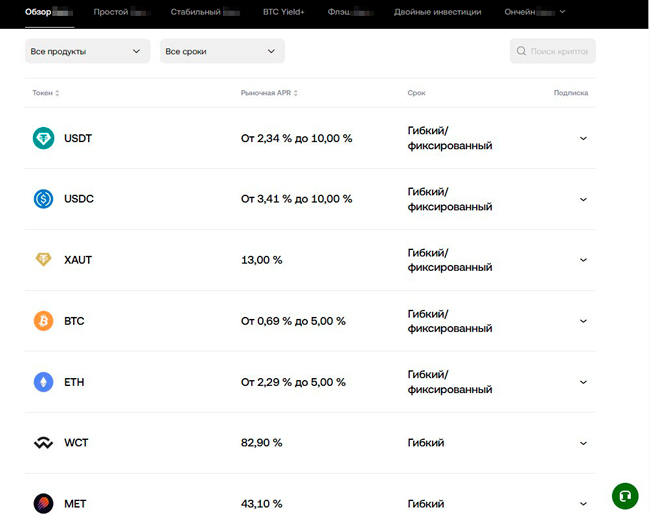Viewport: 650px width, 515px height.
Task: Expand the USDT row chevron
Action: [x=583, y=138]
